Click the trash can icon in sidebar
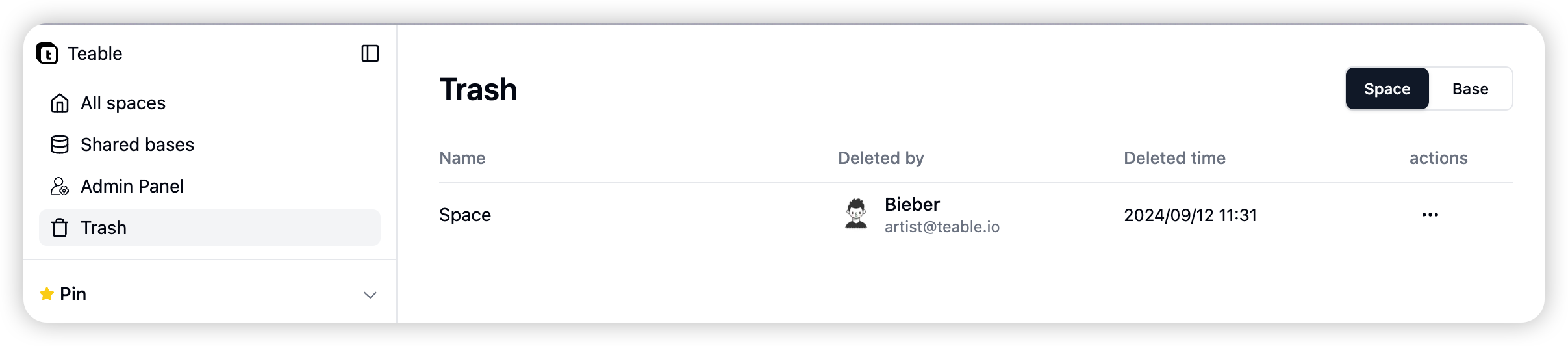This screenshot has height=346, width=1568. click(x=60, y=228)
